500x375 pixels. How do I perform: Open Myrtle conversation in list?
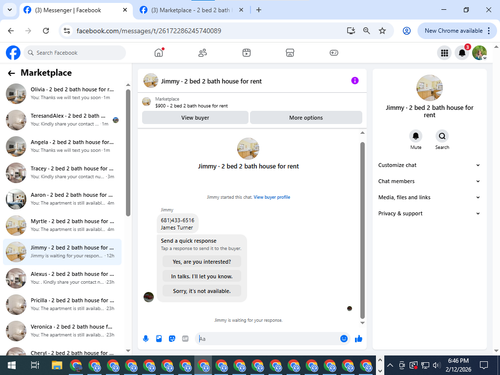62,225
